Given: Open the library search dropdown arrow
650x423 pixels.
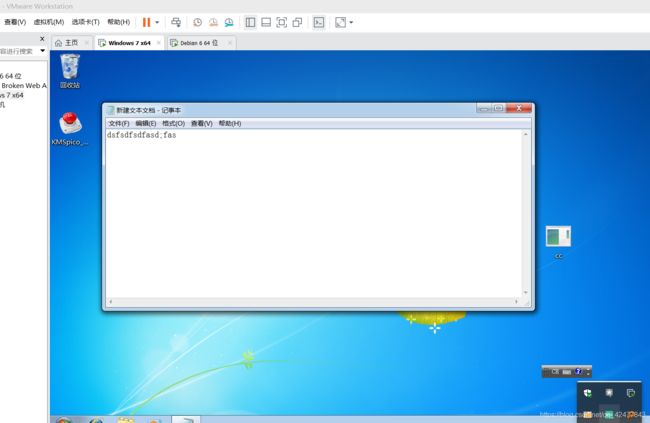Looking at the screenshot, I should pos(42,51).
